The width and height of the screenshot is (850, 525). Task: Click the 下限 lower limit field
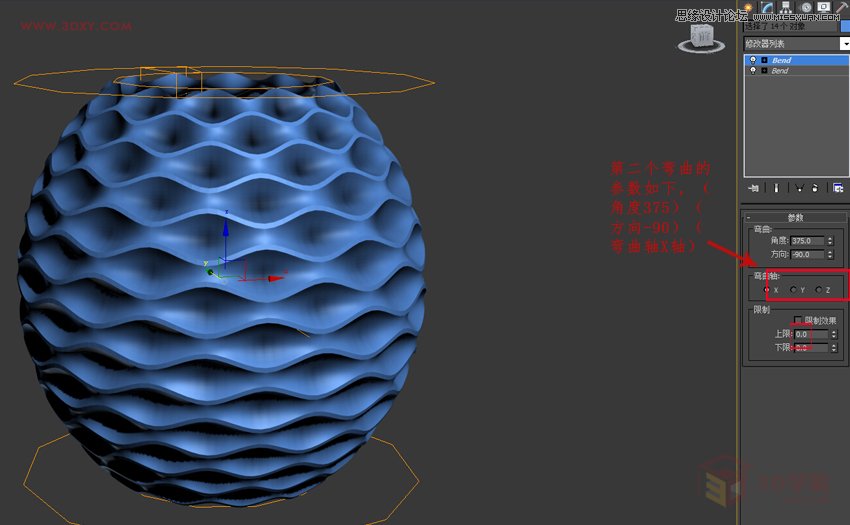pyautogui.click(x=811, y=347)
